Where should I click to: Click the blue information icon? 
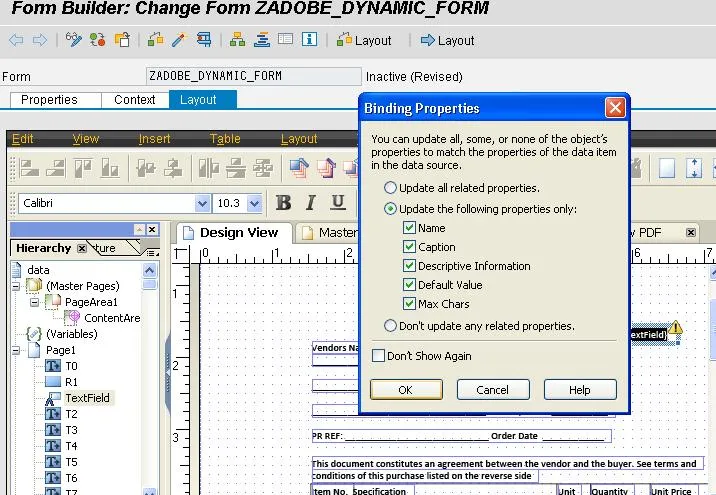click(309, 40)
